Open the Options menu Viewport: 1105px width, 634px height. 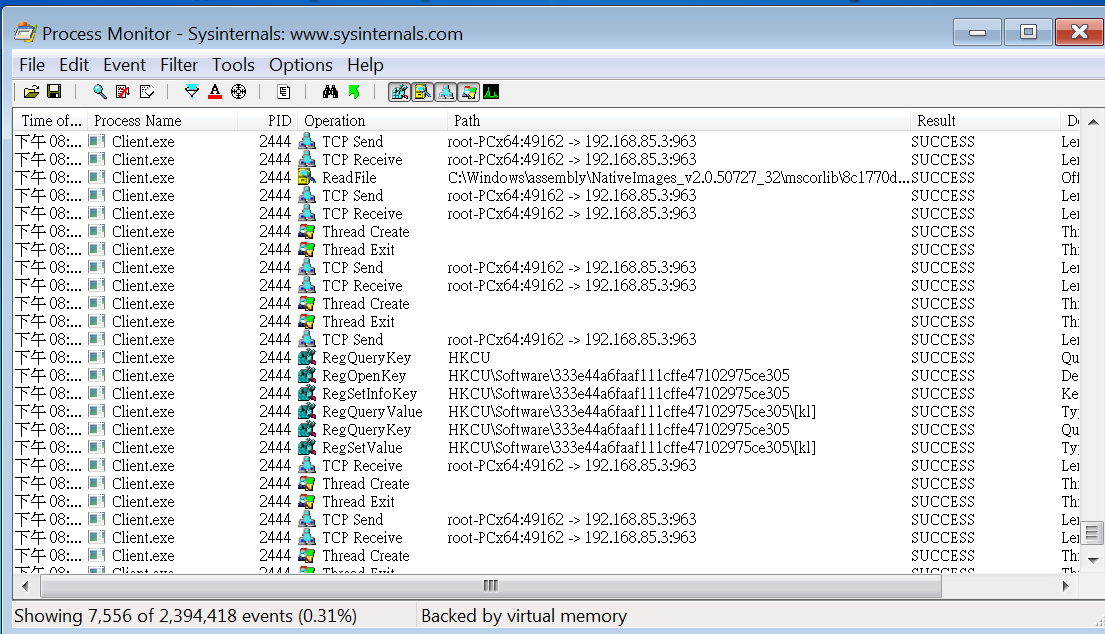[x=300, y=65]
